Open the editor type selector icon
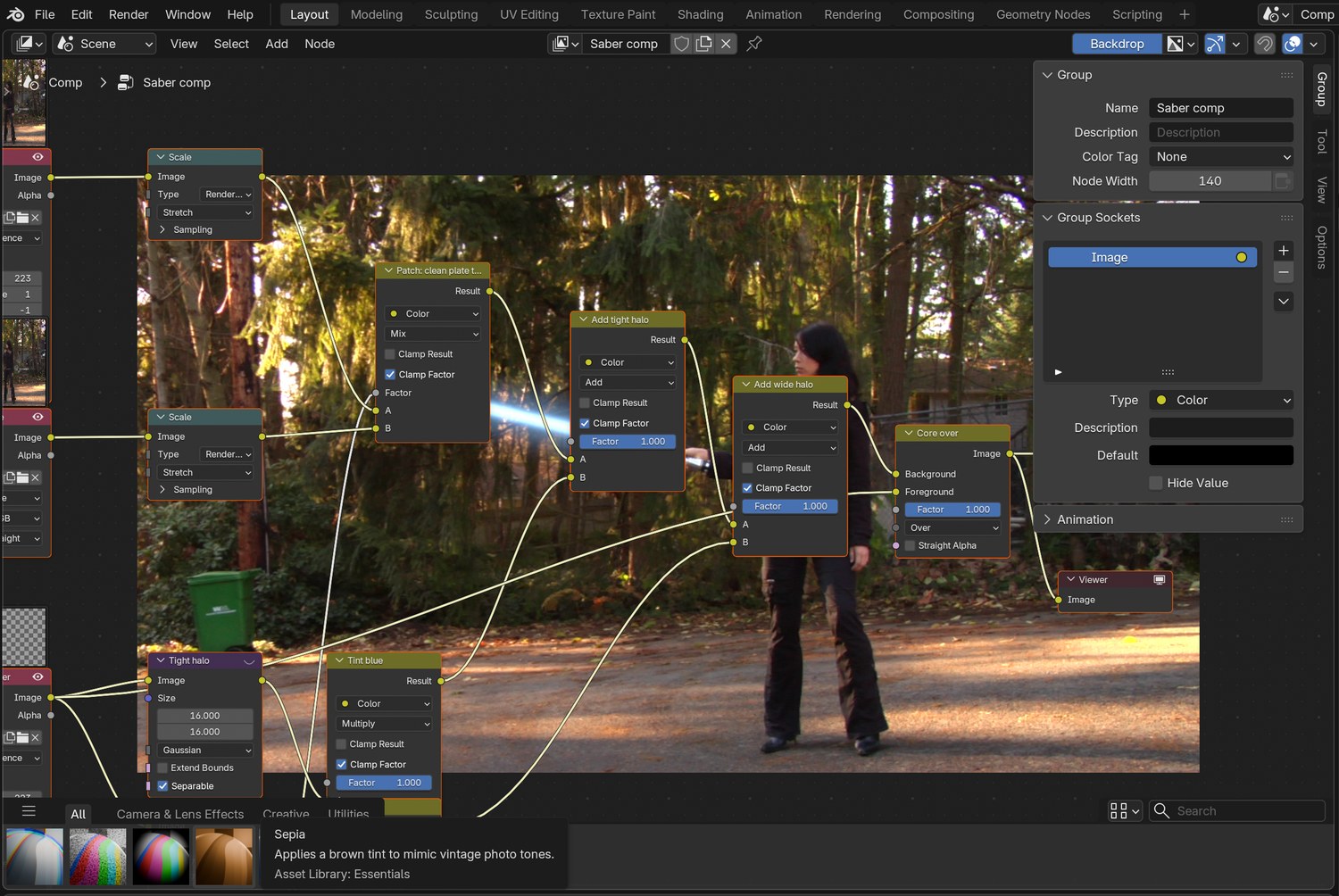The height and width of the screenshot is (896, 1339). tap(30, 44)
